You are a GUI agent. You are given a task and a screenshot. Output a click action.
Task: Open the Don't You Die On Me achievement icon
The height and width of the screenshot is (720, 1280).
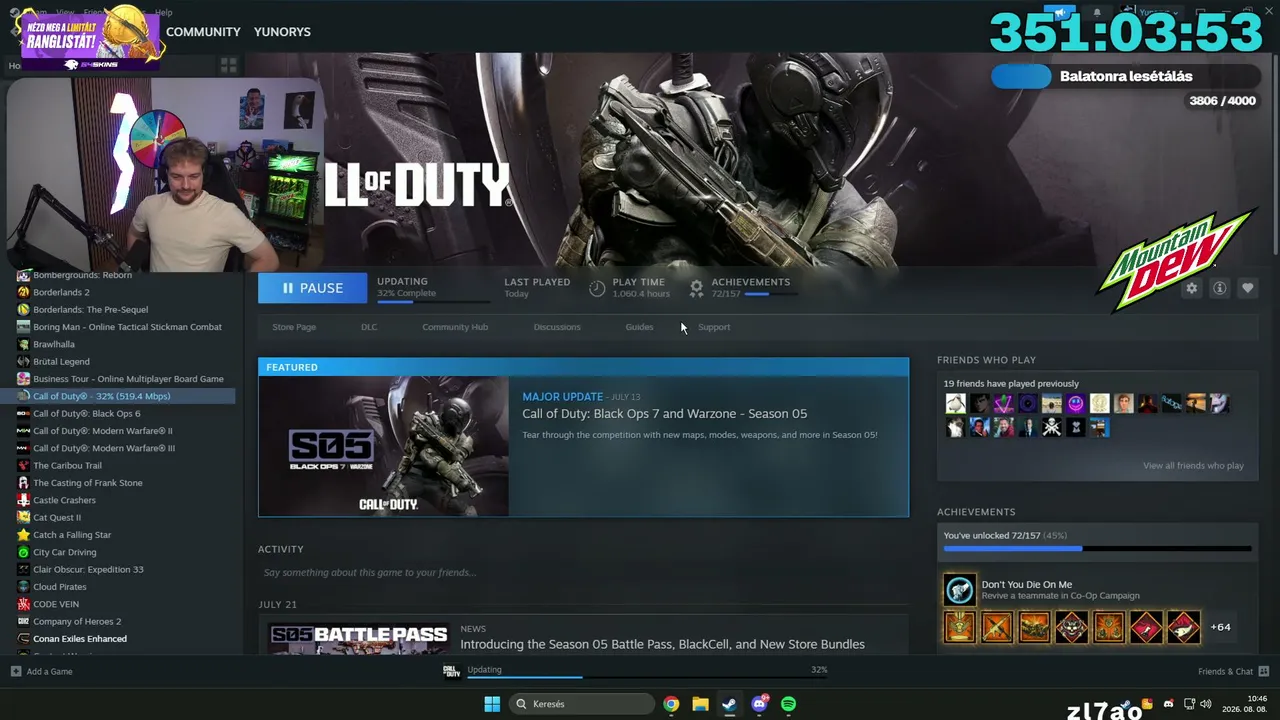tap(959, 590)
